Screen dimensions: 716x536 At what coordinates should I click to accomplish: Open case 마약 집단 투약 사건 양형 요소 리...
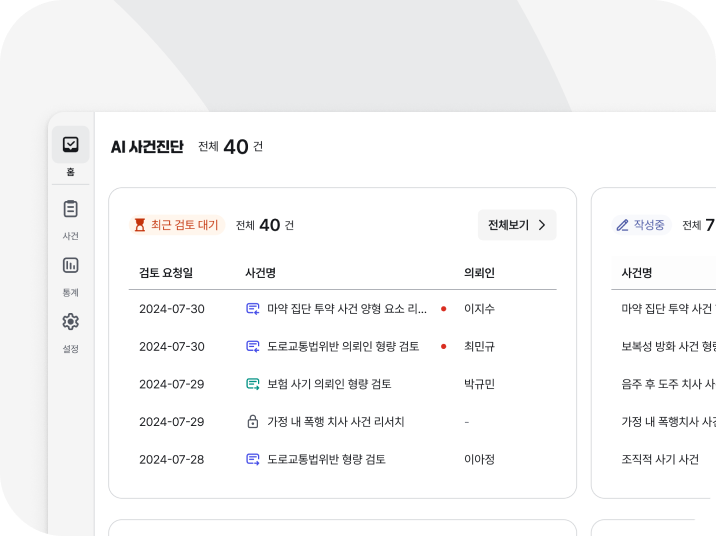pyautogui.click(x=347, y=309)
